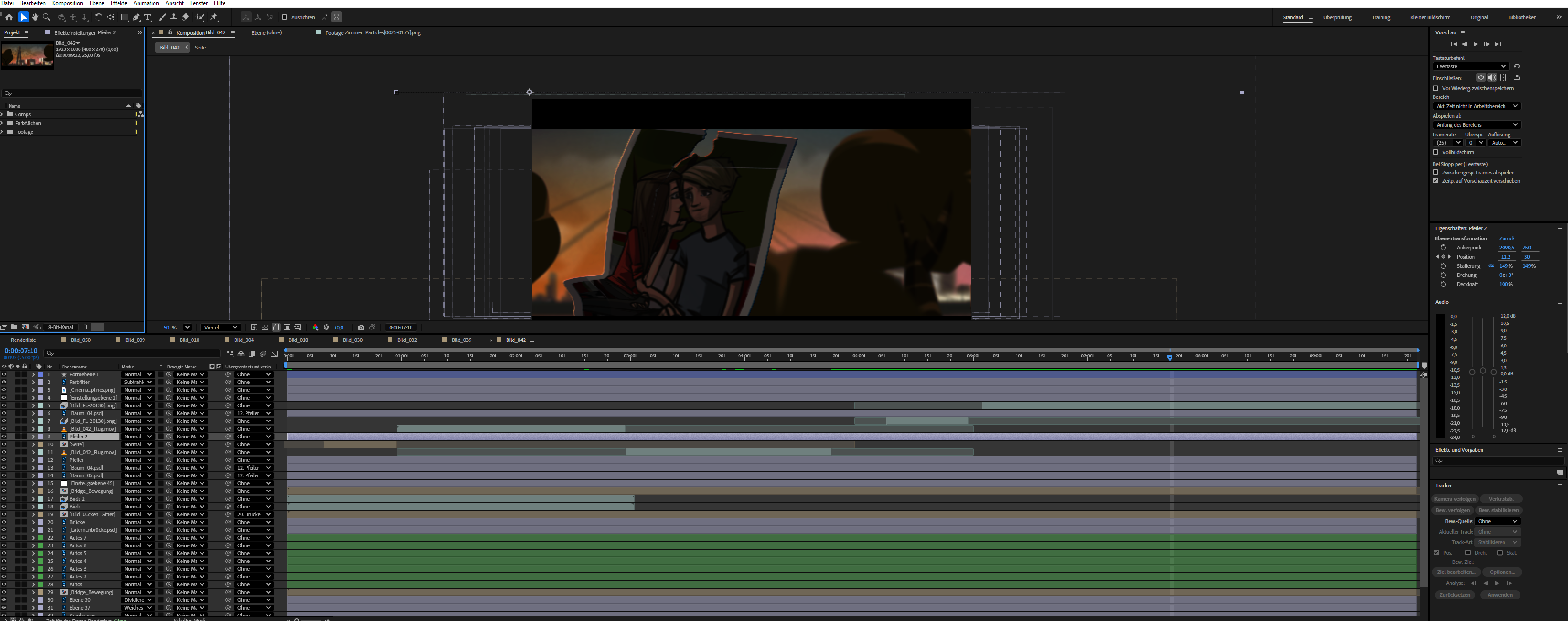This screenshot has height=621, width=1568.
Task: Hide the Pfeiler 2 layer
Action: pyautogui.click(x=4, y=436)
